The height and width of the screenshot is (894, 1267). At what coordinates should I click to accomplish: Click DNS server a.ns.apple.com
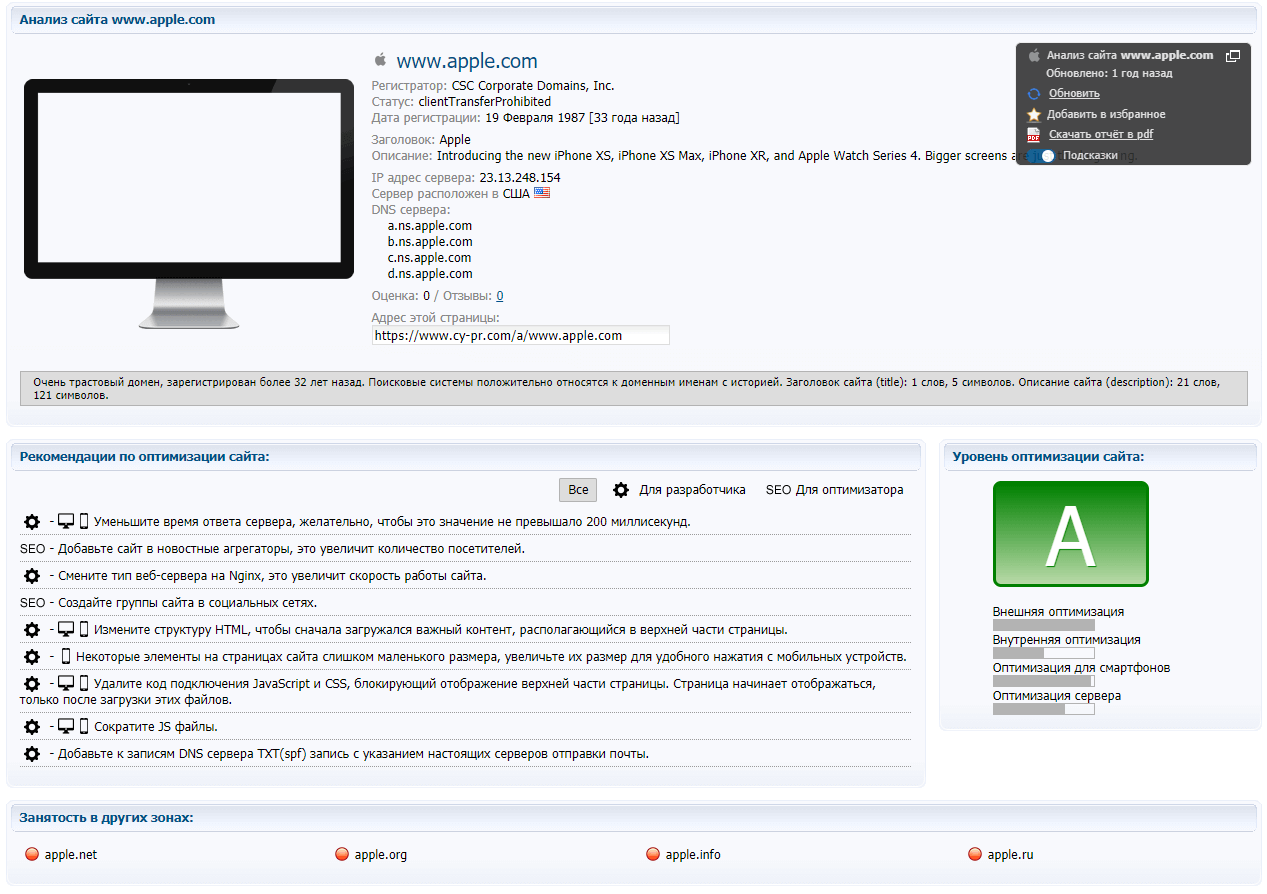[430, 226]
